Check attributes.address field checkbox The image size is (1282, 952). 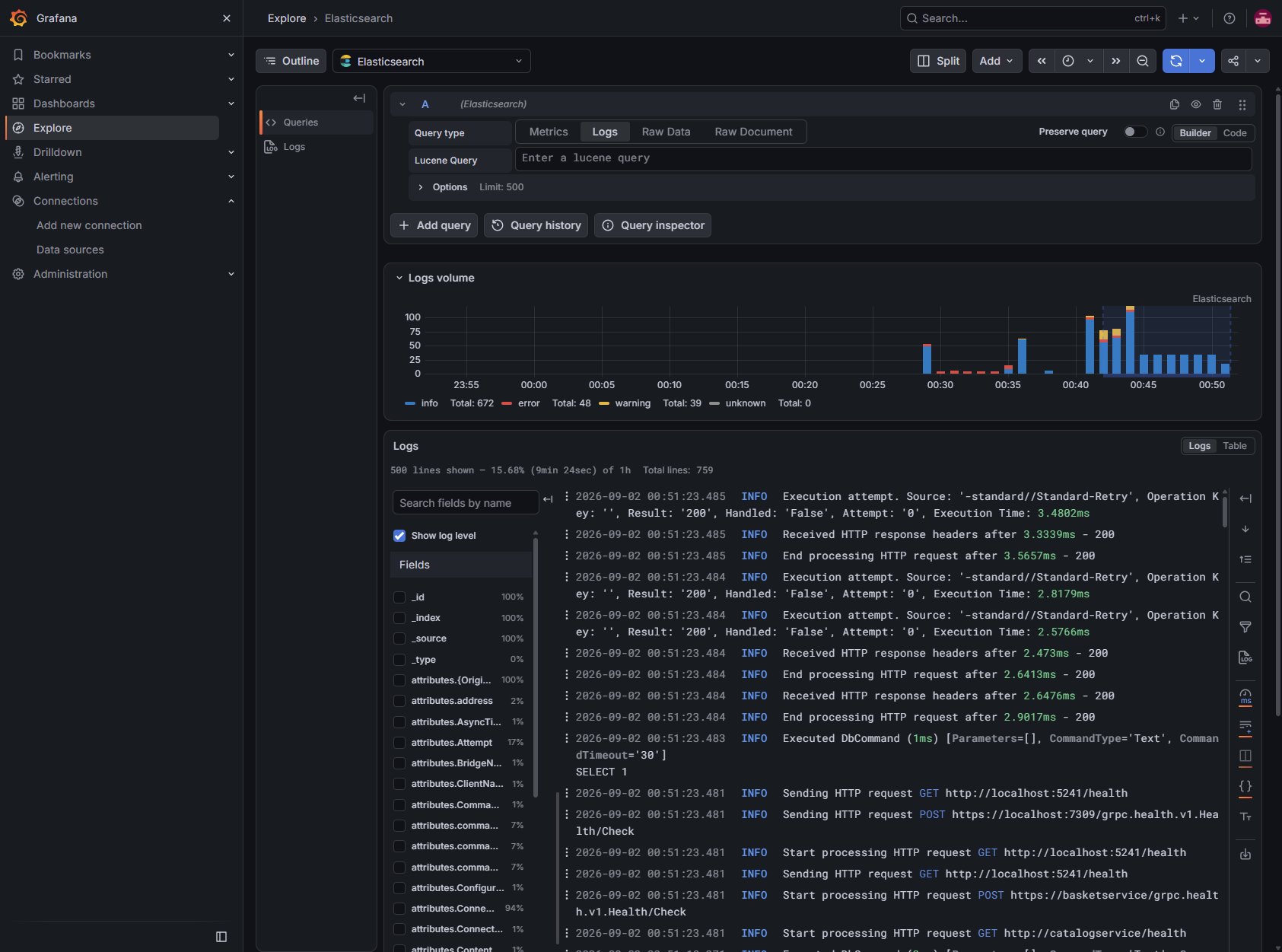point(399,701)
